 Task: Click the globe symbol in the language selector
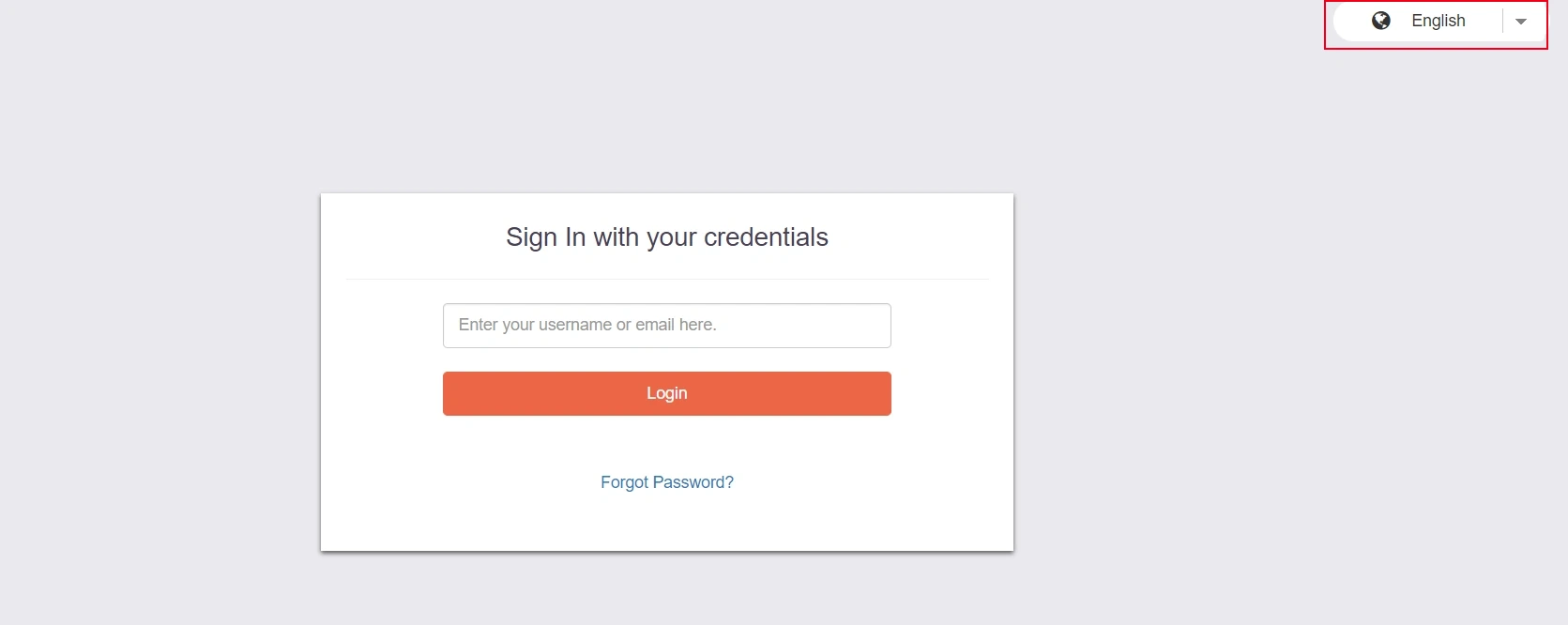(x=1380, y=20)
